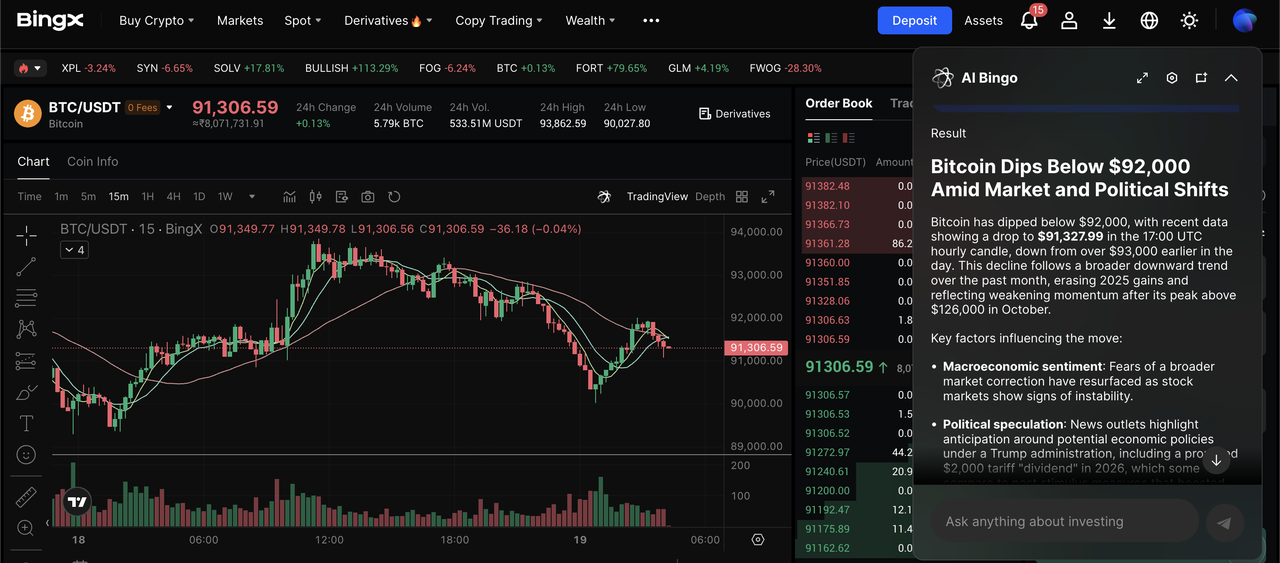Image resolution: width=1280 pixels, height=563 pixels.
Task: Click the download app icon
Action: (x=1109, y=20)
